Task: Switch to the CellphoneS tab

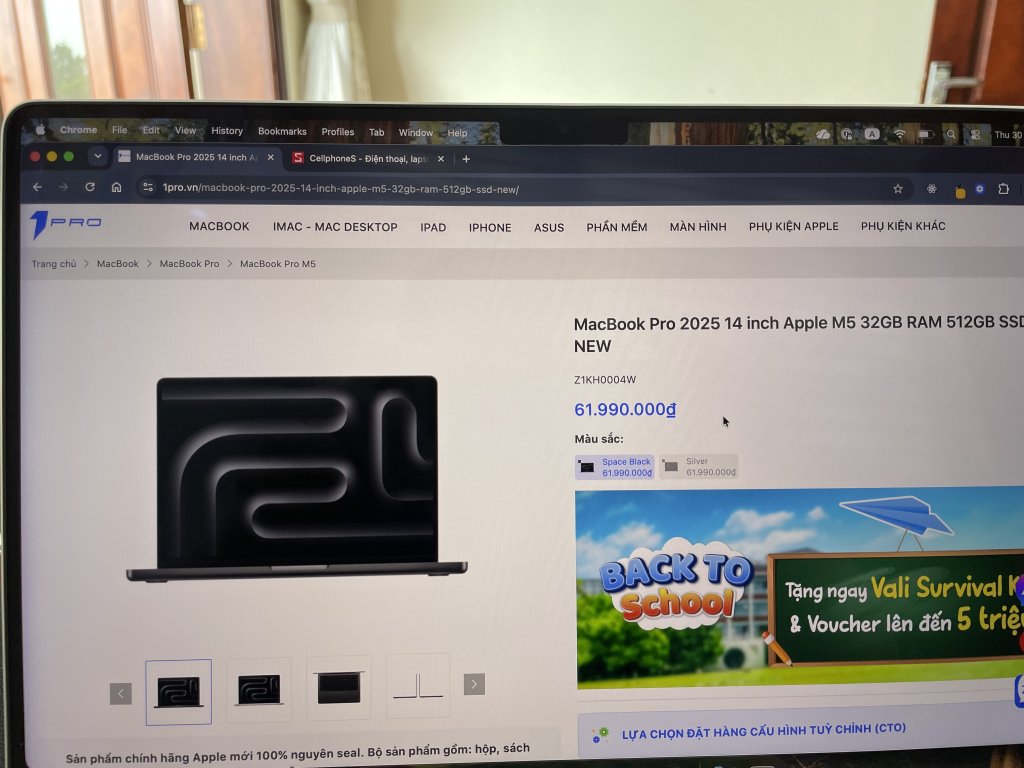Action: 368,159
